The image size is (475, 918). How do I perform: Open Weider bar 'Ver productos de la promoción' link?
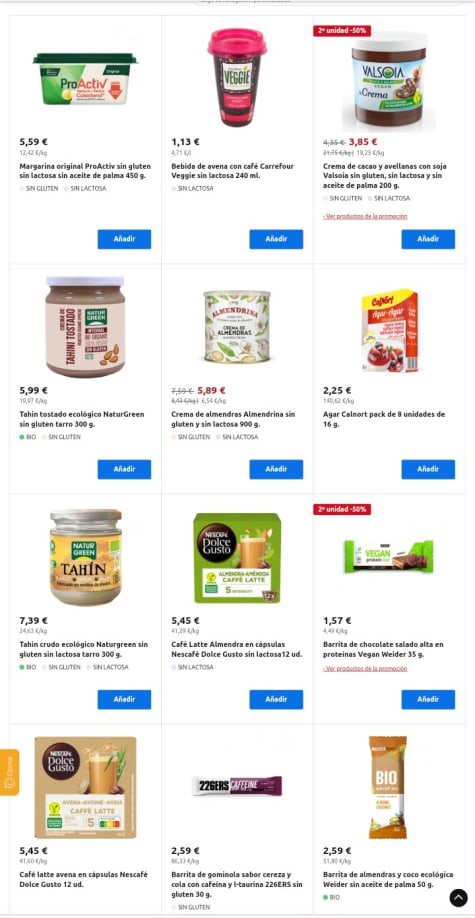tap(365, 668)
